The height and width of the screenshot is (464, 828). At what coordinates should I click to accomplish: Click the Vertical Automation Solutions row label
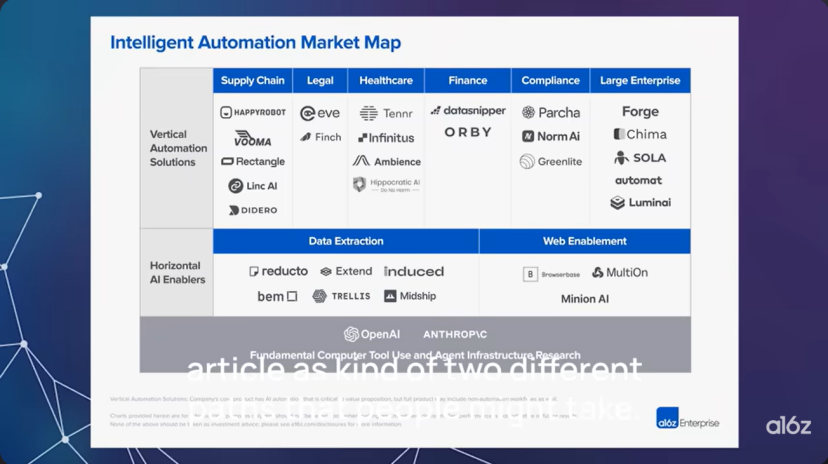click(x=178, y=148)
